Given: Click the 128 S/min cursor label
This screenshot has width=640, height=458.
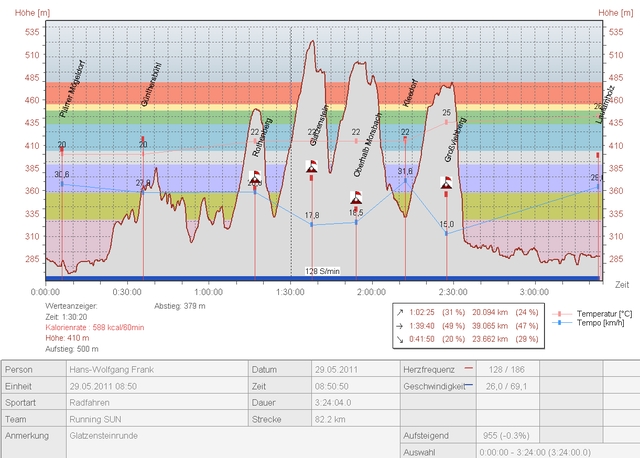Looking at the screenshot, I should [322, 271].
